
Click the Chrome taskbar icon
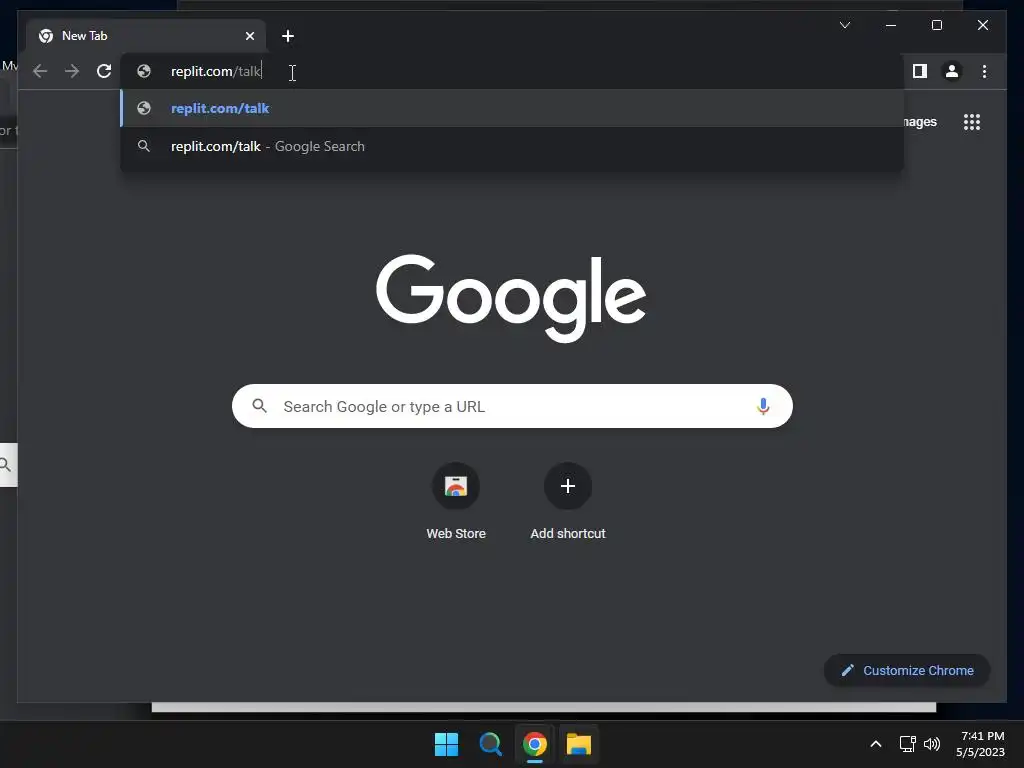(534, 744)
